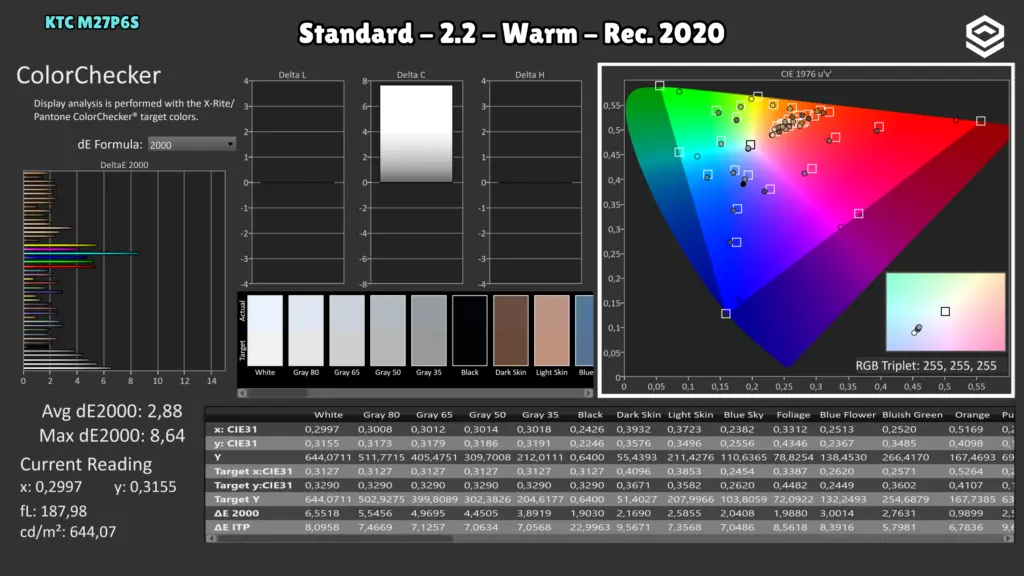Click the DeltaE 2000 bar chart

(x=124, y=272)
